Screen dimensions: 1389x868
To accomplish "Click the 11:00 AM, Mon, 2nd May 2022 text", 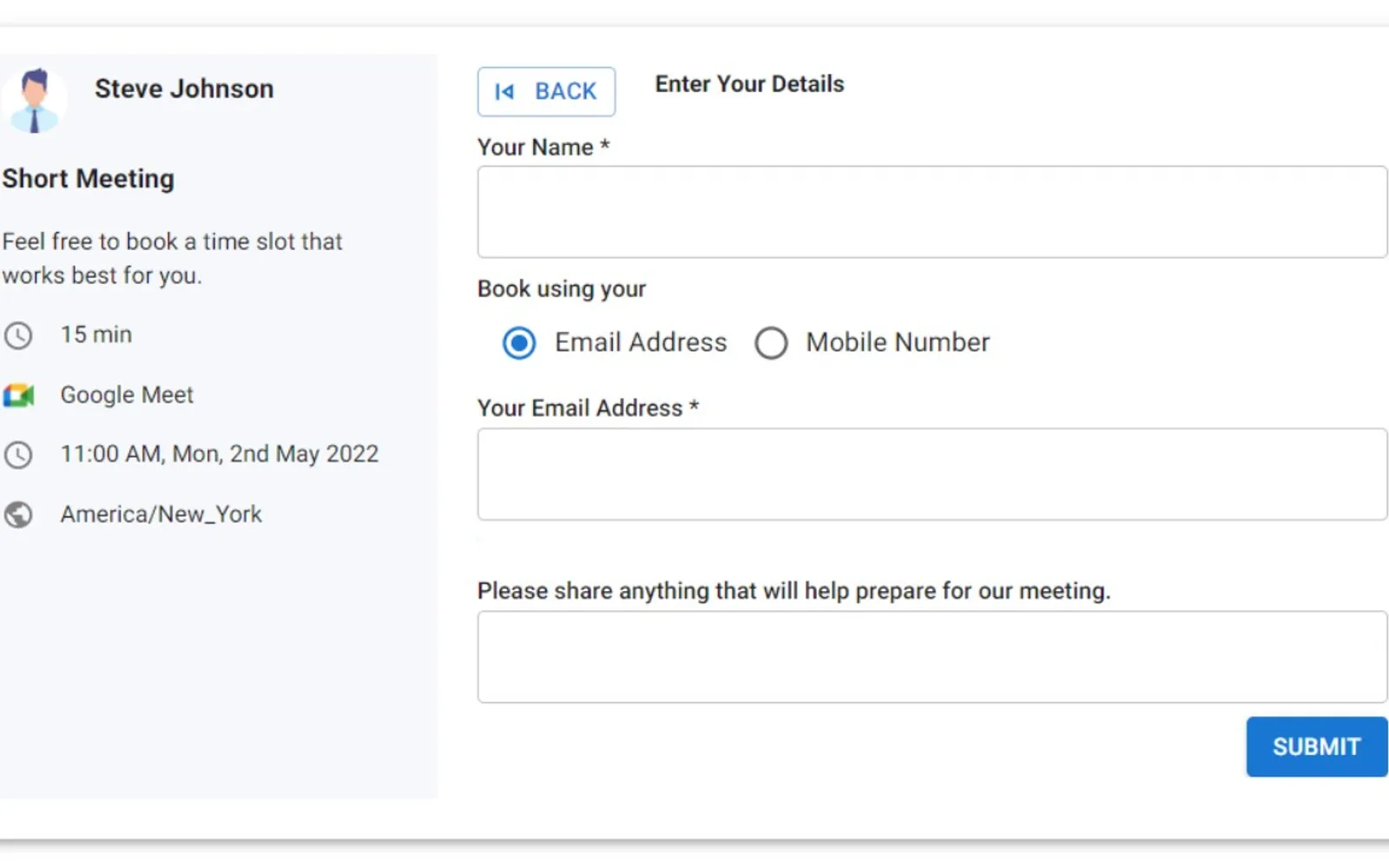I will coord(220,454).
